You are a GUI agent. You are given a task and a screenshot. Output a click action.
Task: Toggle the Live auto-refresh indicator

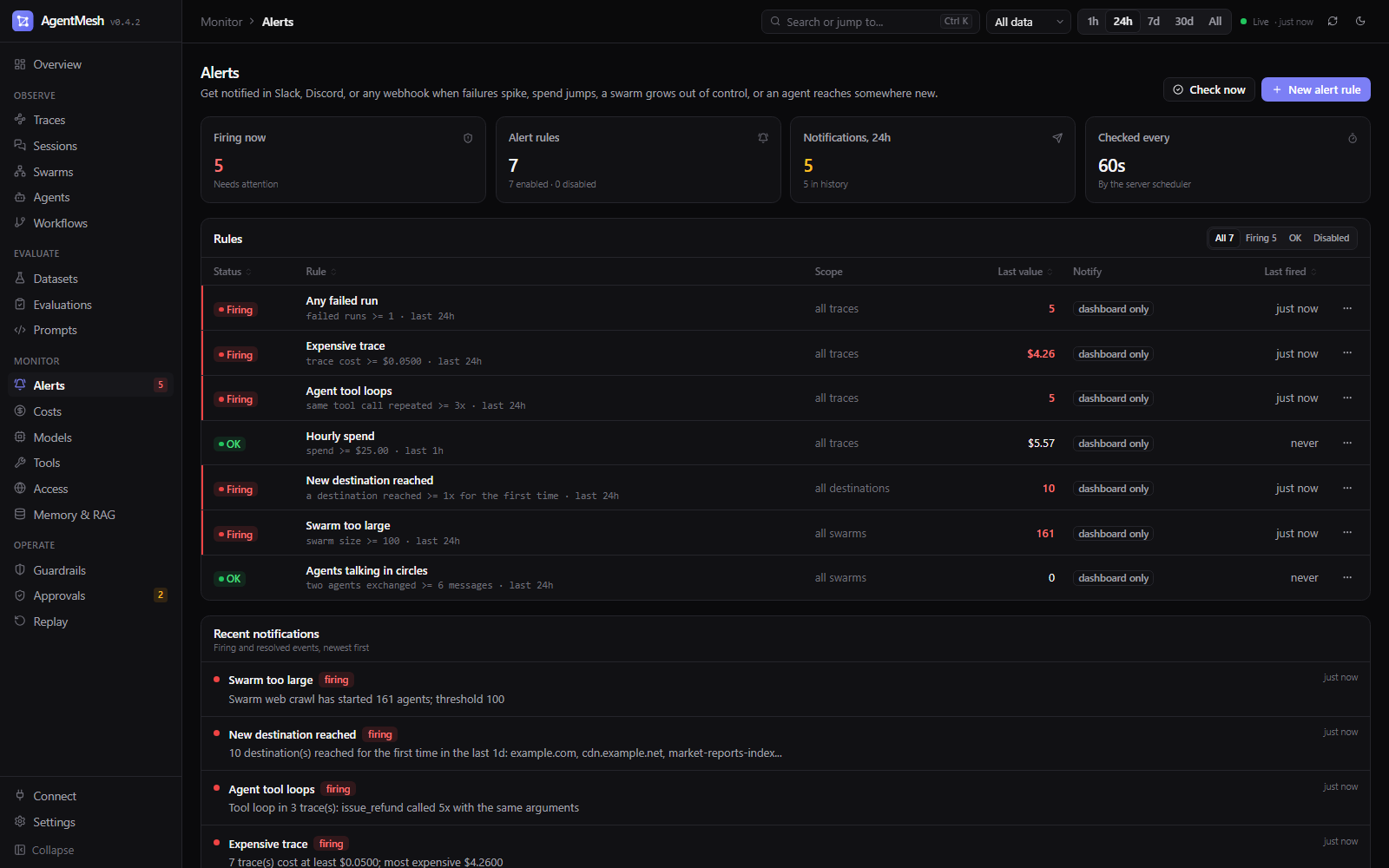click(x=1276, y=22)
